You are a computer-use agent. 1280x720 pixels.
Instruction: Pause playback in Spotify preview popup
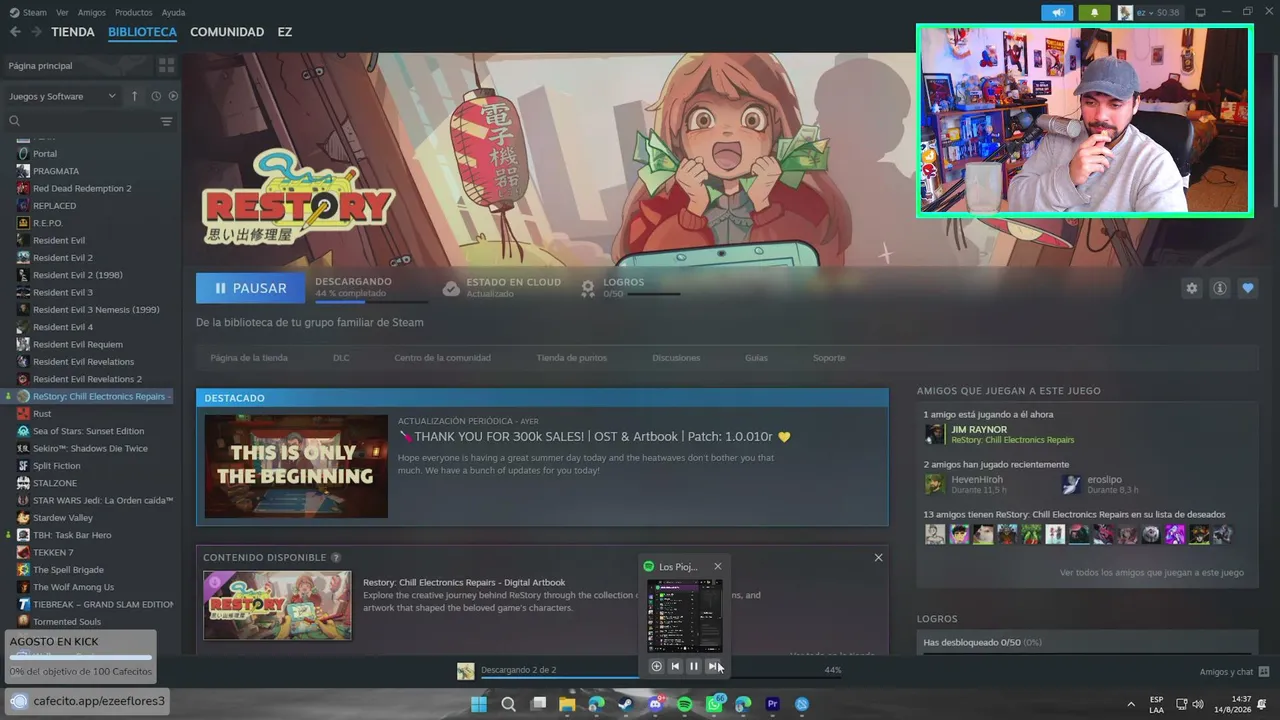[694, 666]
